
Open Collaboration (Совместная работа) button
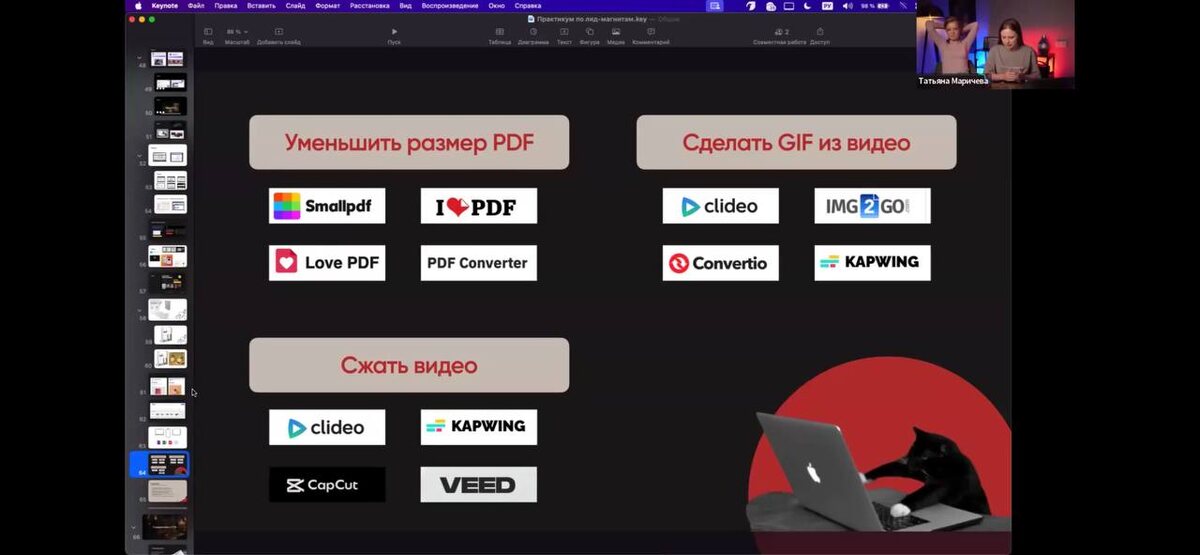click(782, 36)
